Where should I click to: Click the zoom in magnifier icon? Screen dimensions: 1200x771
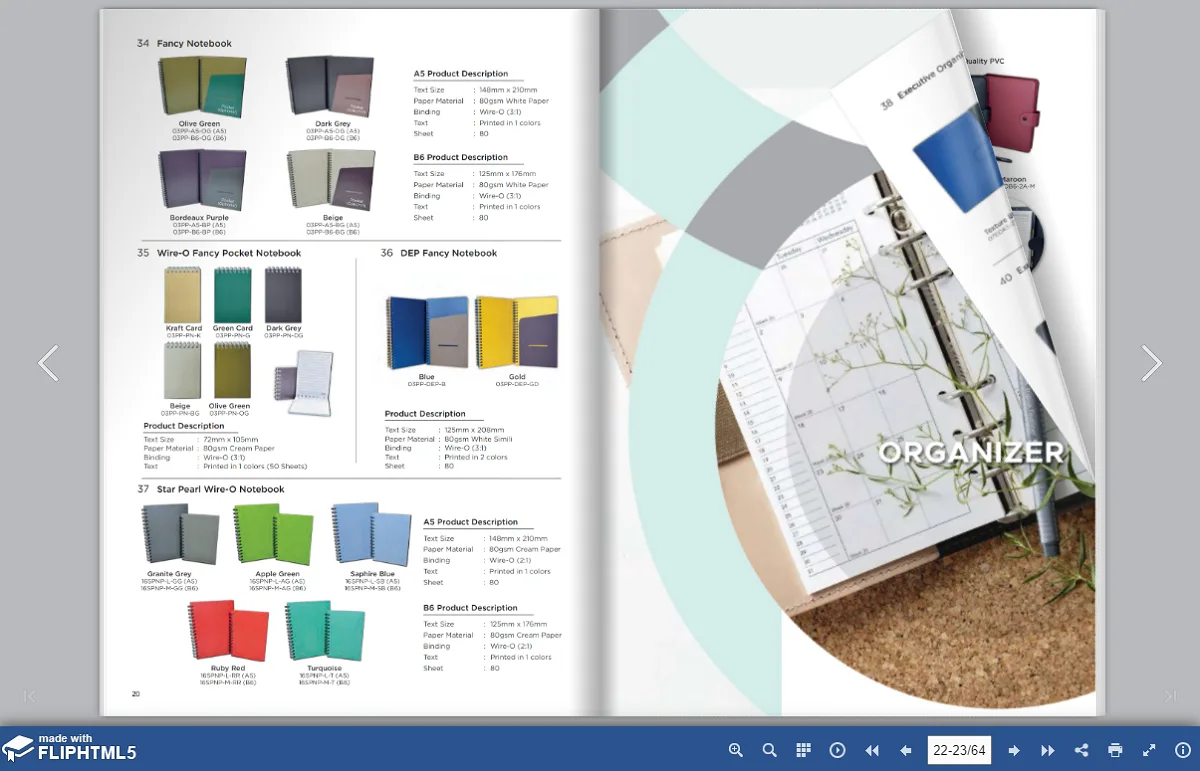pyautogui.click(x=736, y=750)
